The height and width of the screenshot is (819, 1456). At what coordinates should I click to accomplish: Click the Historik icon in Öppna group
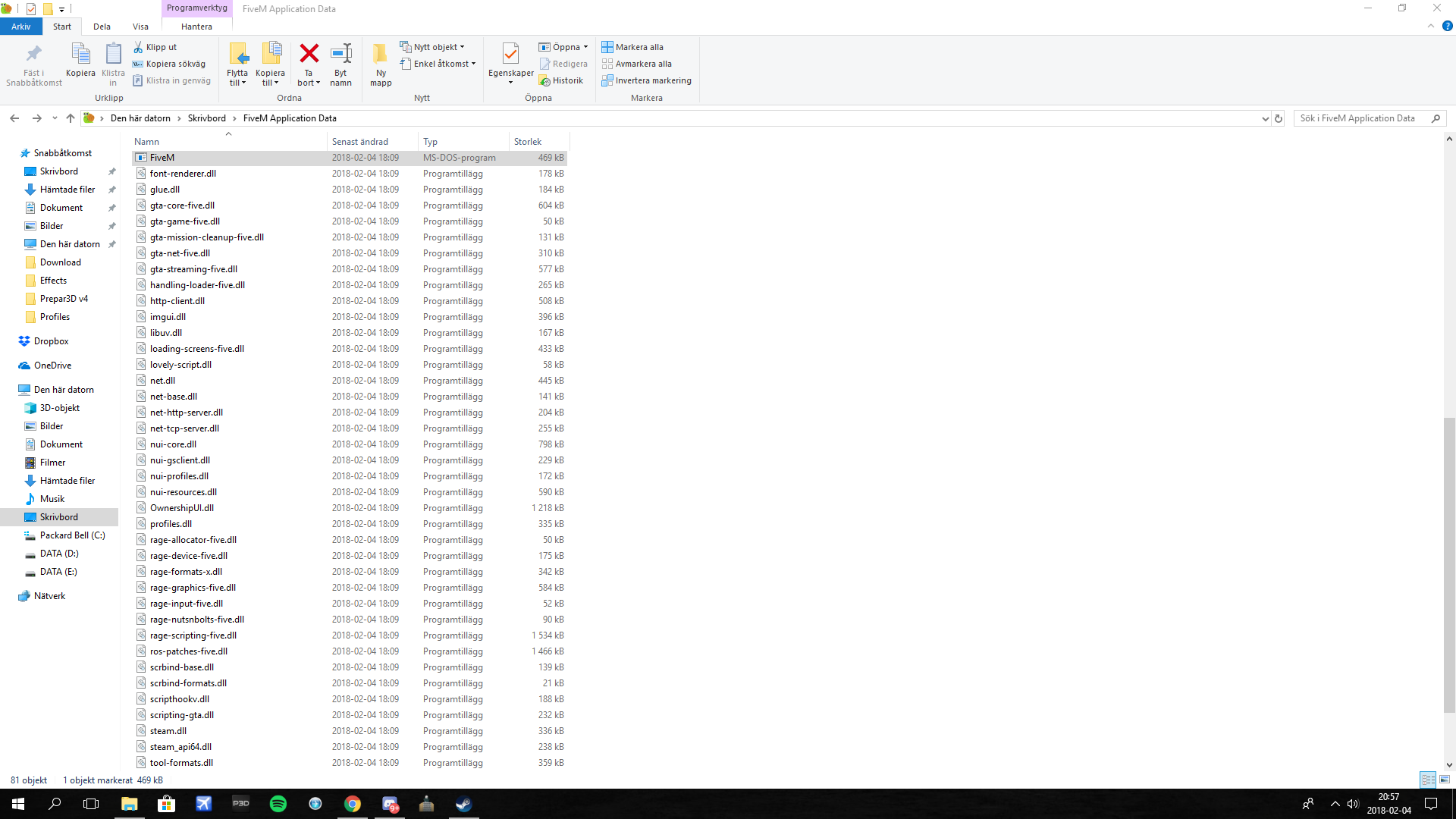point(561,80)
